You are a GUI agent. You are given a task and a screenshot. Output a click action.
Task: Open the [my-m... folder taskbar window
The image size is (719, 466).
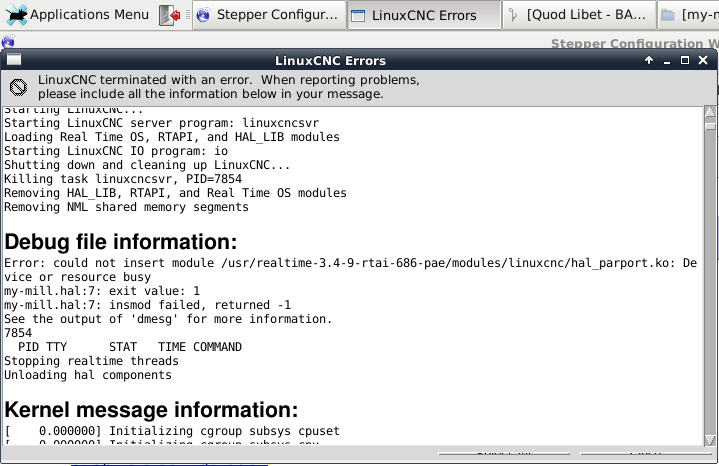689,15
